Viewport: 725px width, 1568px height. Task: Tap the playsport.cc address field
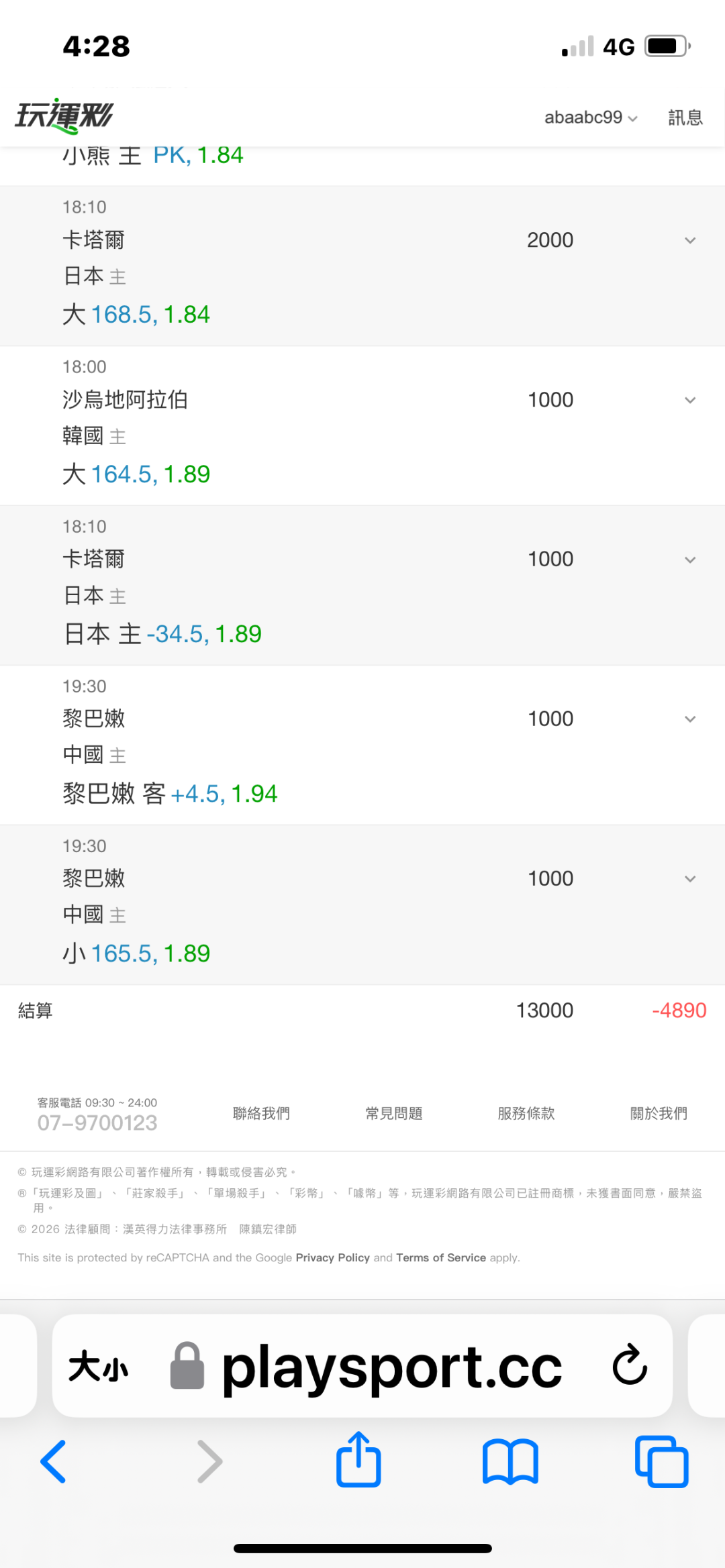362,1365
